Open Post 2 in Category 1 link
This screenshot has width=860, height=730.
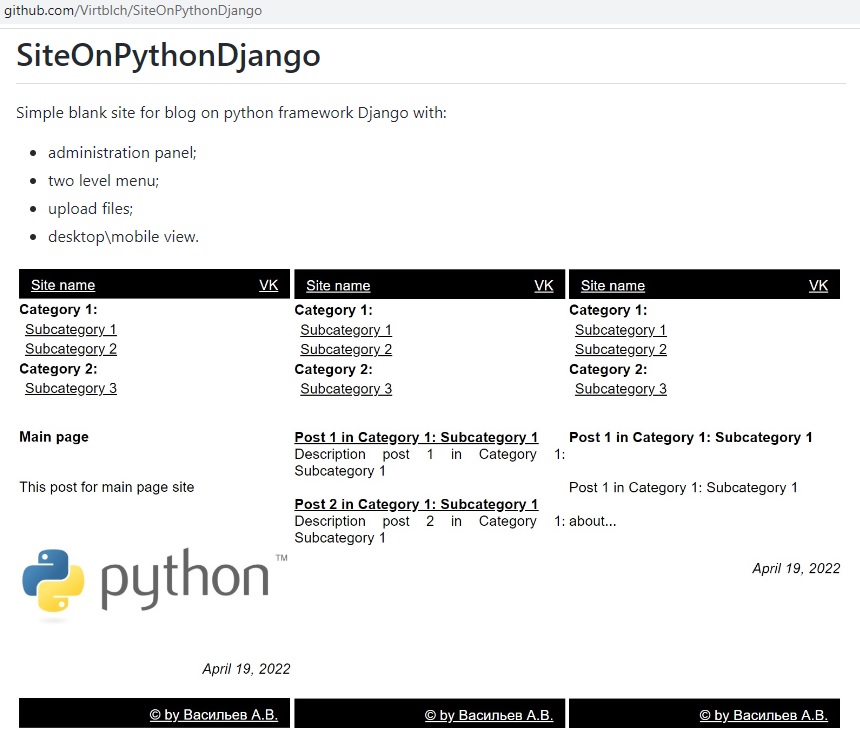416,505
